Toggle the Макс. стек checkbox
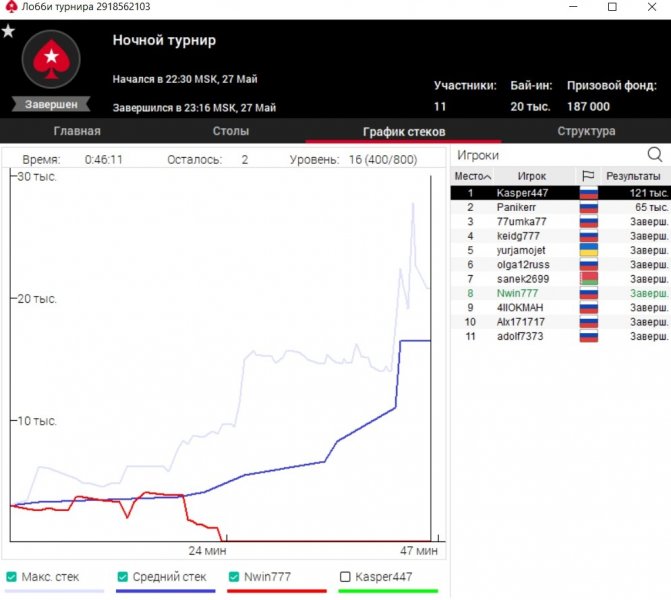Image resolution: width=671 pixels, height=600 pixels. (11, 577)
